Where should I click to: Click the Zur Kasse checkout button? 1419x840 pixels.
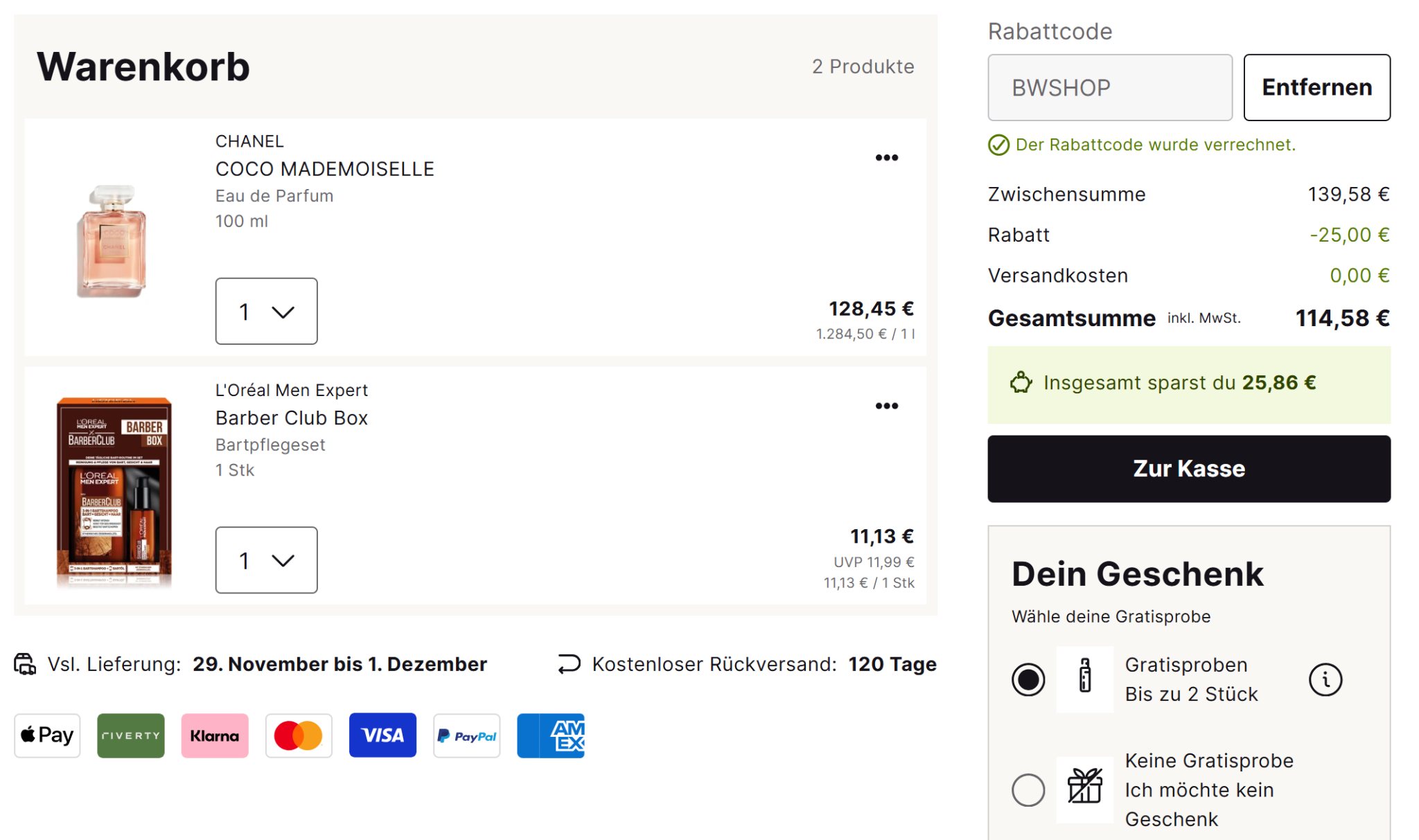tap(1189, 469)
